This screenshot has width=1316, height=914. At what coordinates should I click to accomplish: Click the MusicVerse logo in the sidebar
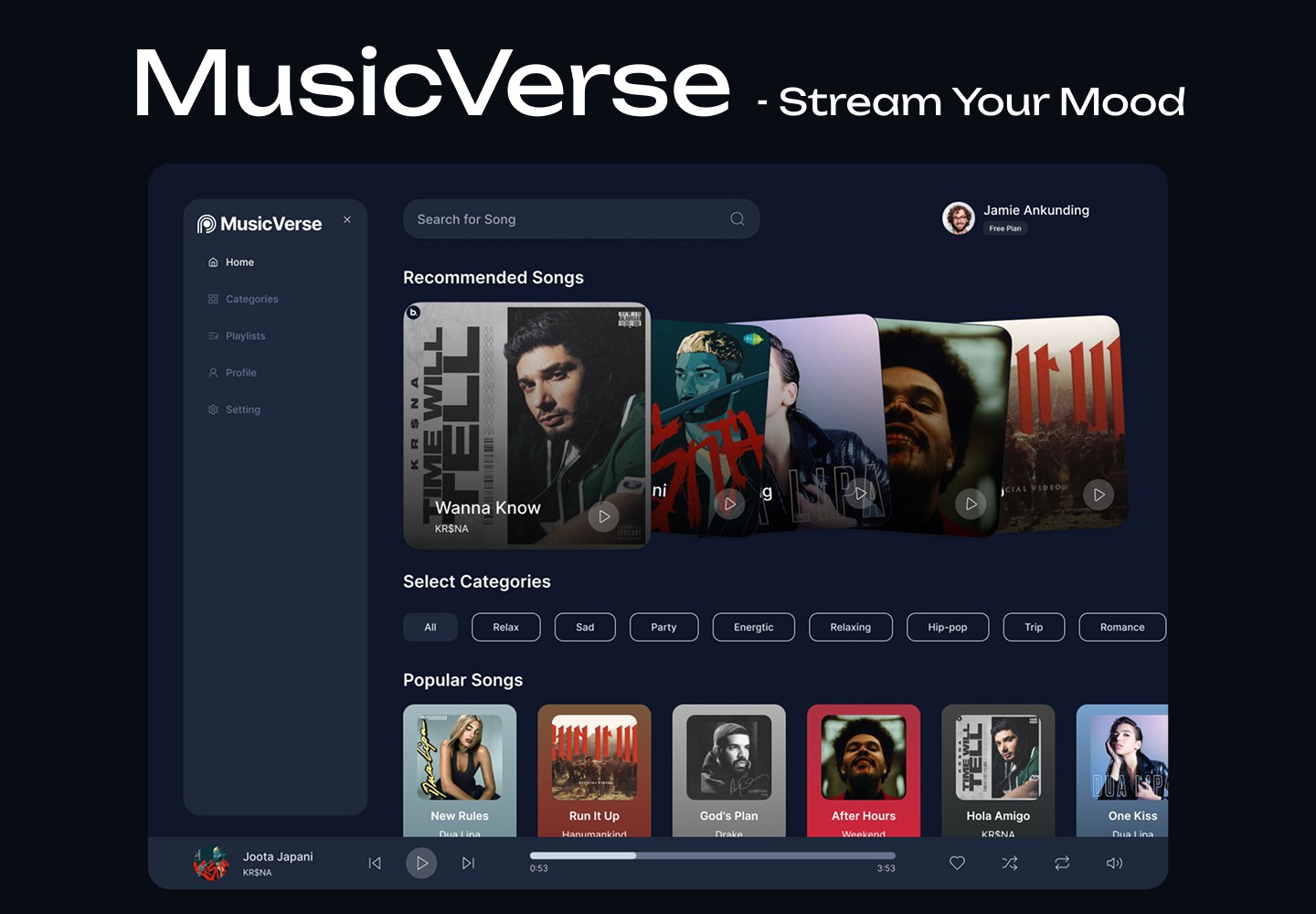pyautogui.click(x=260, y=224)
